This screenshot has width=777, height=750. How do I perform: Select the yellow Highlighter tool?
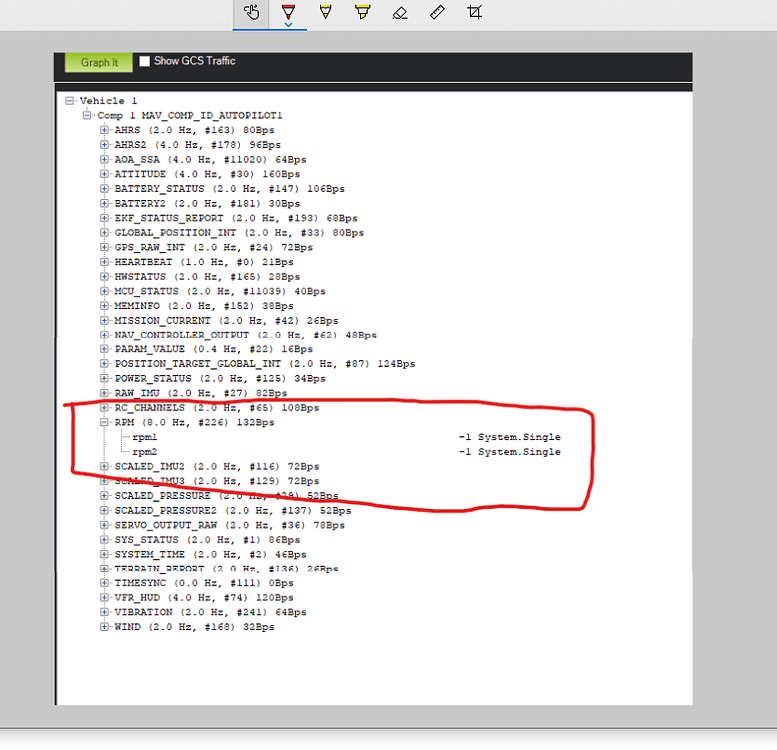(362, 12)
